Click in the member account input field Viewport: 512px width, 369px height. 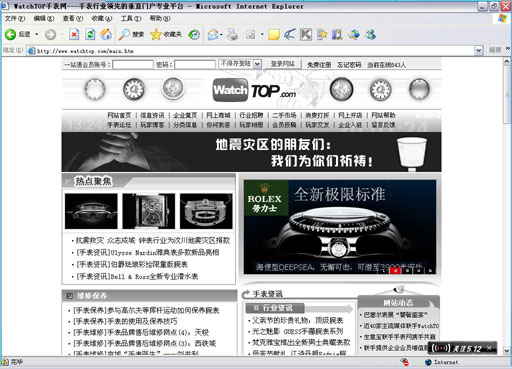click(x=133, y=64)
